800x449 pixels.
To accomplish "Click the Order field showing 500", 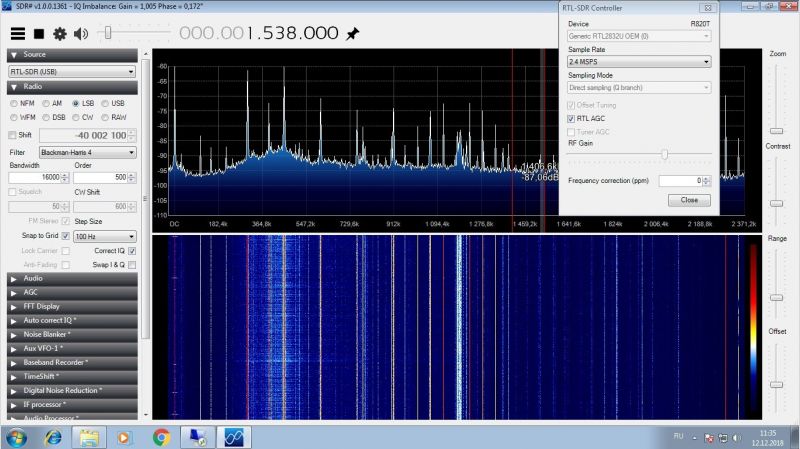I will [105, 177].
